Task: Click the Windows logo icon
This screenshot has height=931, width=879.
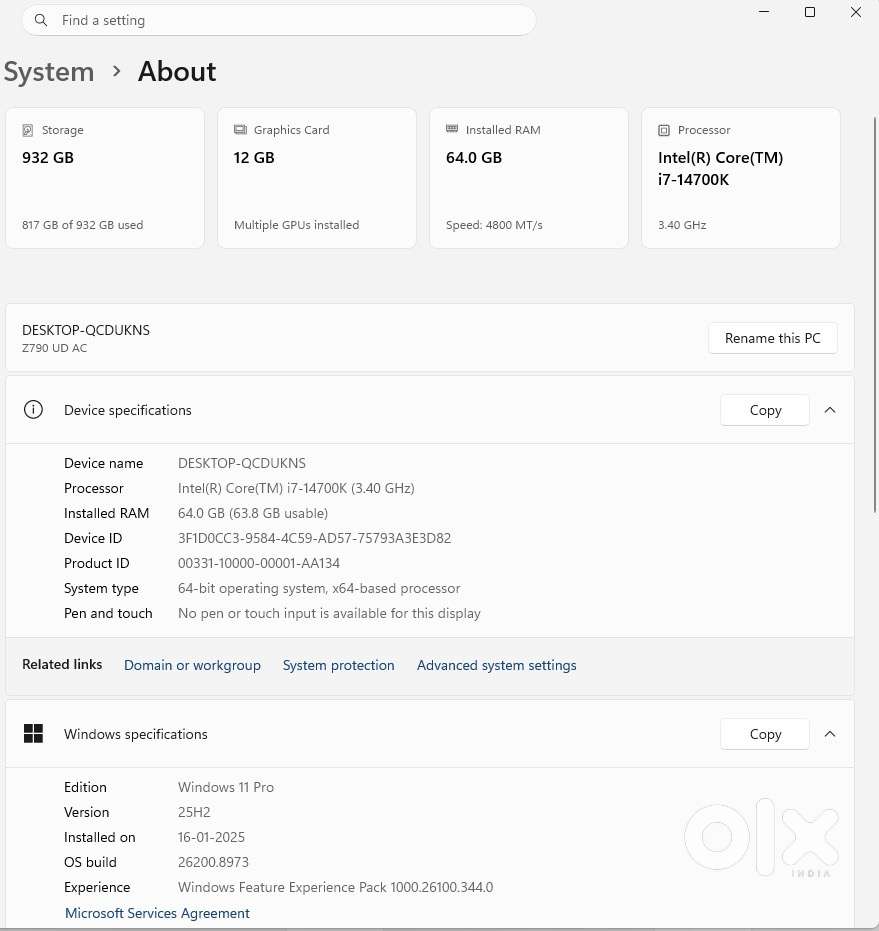Action: [x=33, y=733]
